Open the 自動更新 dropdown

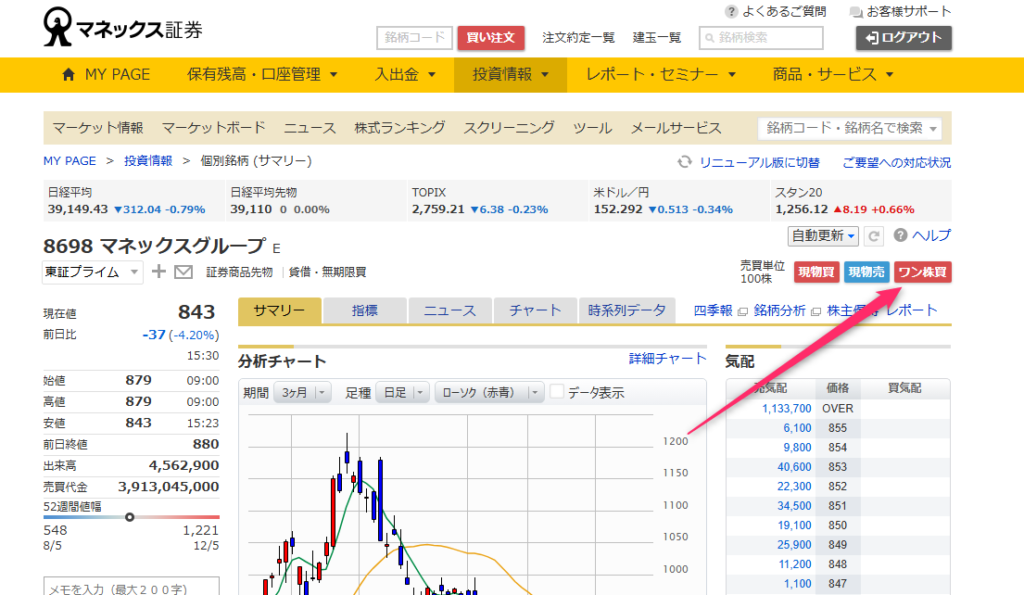(x=824, y=236)
